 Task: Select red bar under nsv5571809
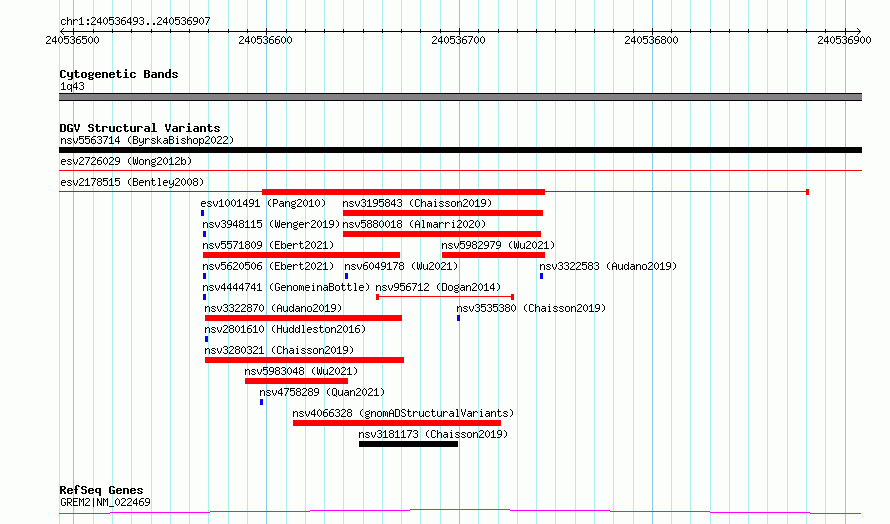click(x=301, y=255)
